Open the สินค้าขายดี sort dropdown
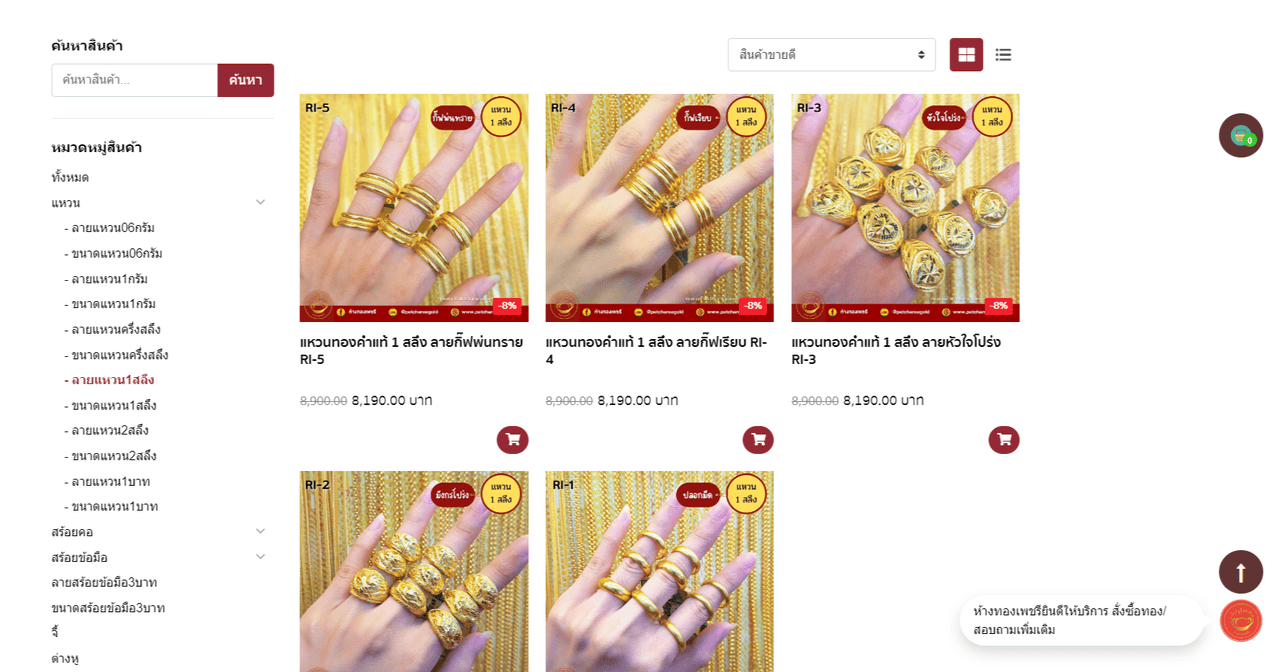This screenshot has height=672, width=1280. [832, 55]
